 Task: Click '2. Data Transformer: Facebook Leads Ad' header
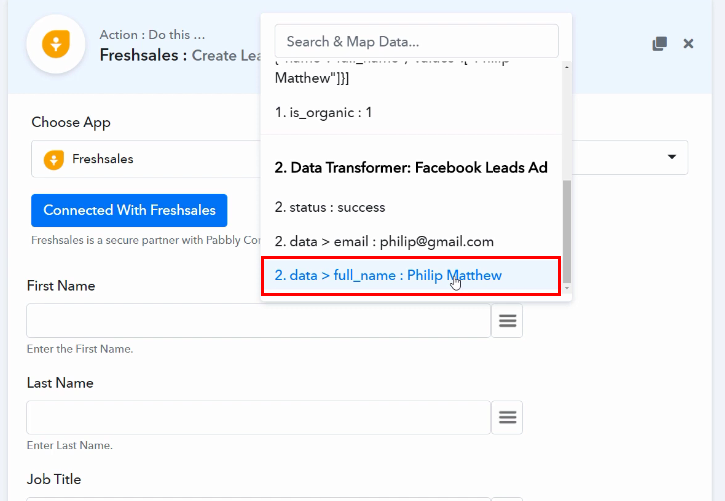pyautogui.click(x=411, y=167)
